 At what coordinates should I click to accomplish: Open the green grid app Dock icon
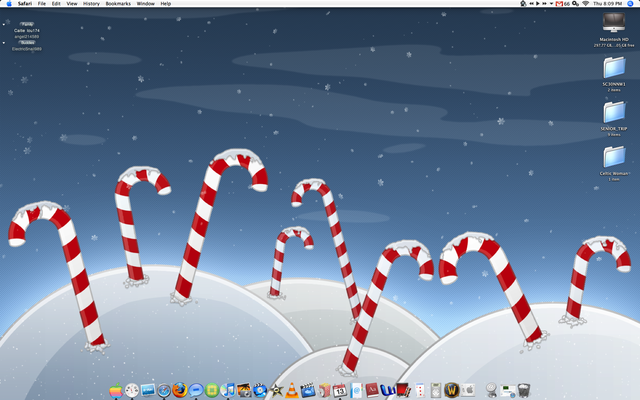212,391
